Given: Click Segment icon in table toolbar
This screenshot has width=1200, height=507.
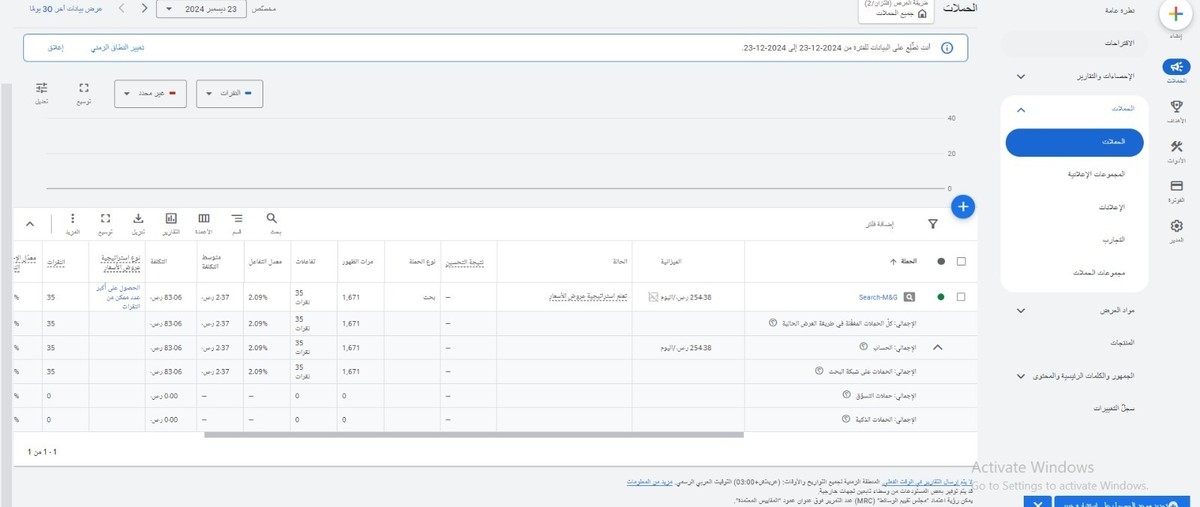Looking at the screenshot, I should 237,218.
